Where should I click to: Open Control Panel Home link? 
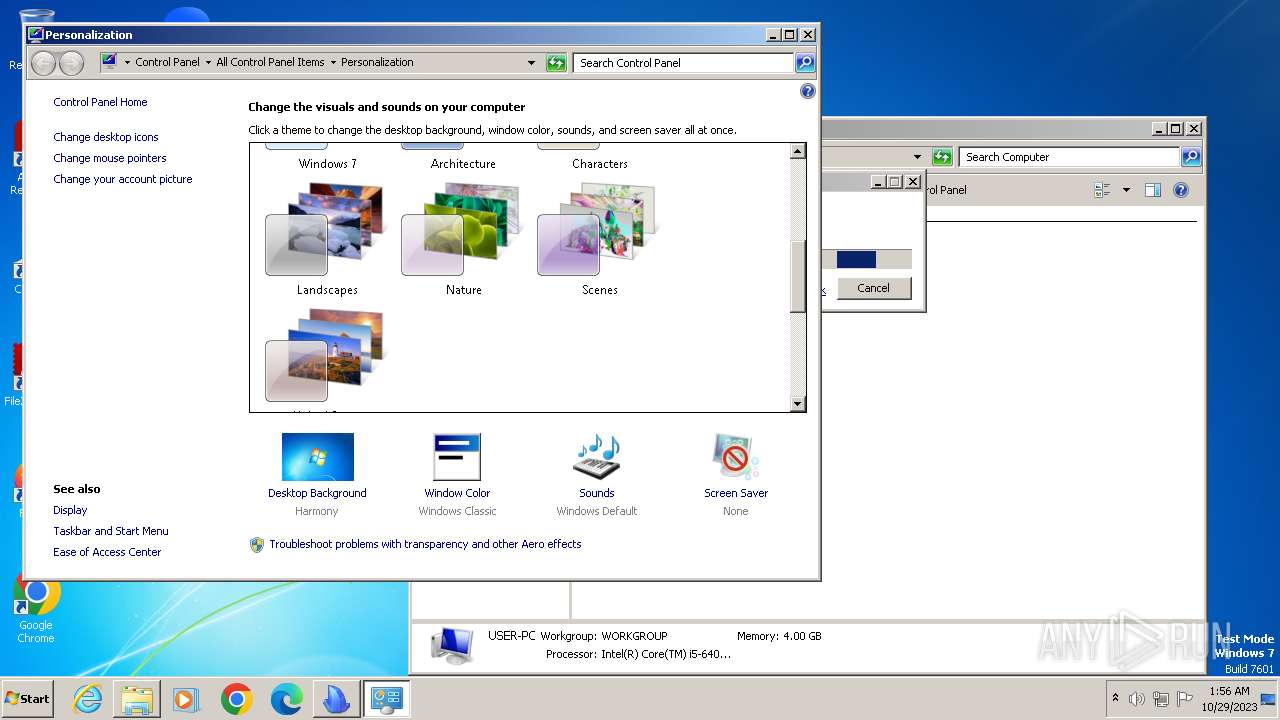click(x=100, y=102)
